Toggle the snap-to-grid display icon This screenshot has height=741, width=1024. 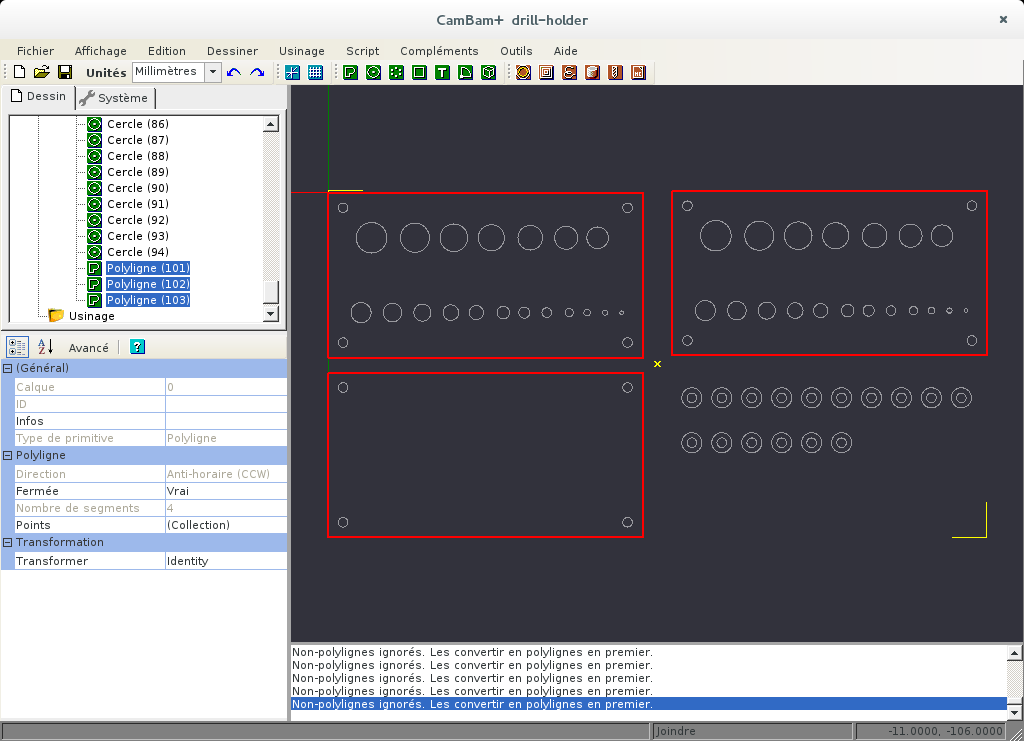click(315, 72)
